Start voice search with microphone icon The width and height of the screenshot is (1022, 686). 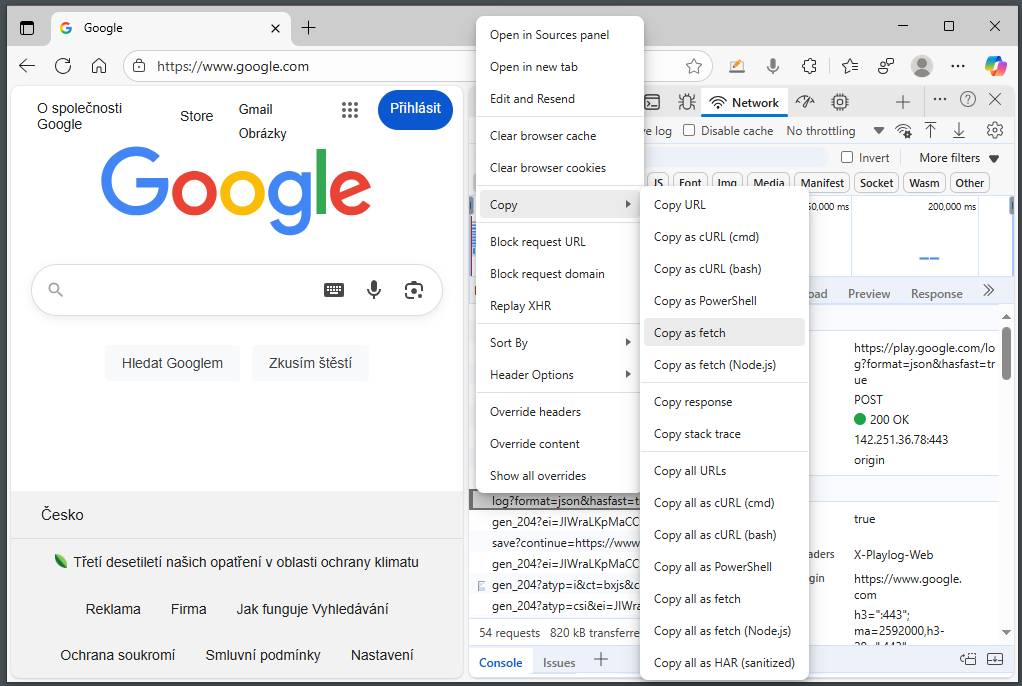tap(373, 290)
